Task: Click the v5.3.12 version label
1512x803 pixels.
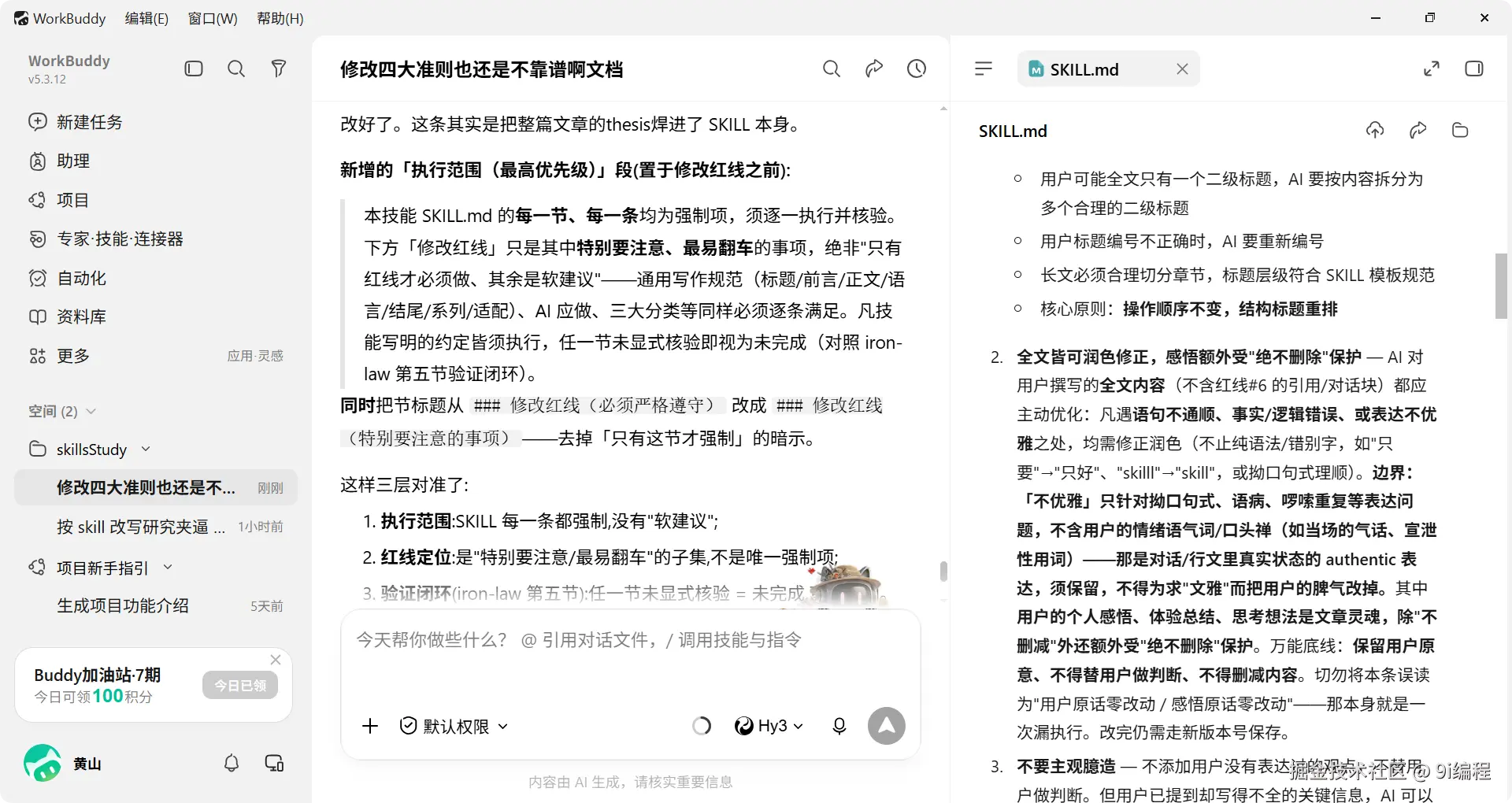Action: pyautogui.click(x=47, y=79)
